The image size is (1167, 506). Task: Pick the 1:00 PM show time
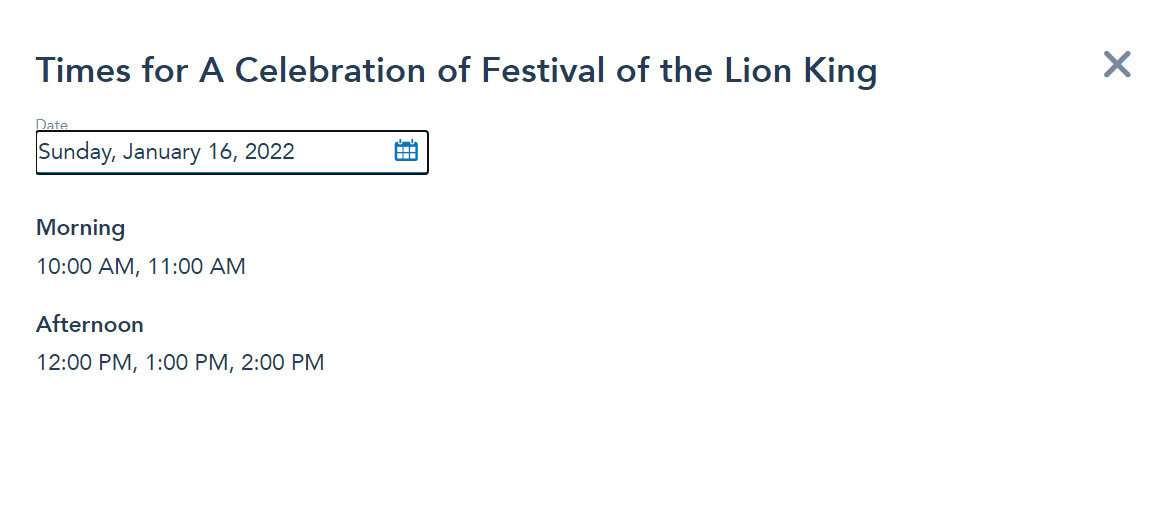tap(188, 363)
